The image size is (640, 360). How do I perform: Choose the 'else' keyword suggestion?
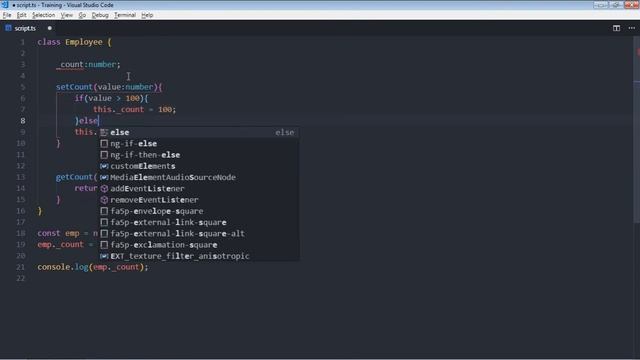pyautogui.click(x=200, y=132)
